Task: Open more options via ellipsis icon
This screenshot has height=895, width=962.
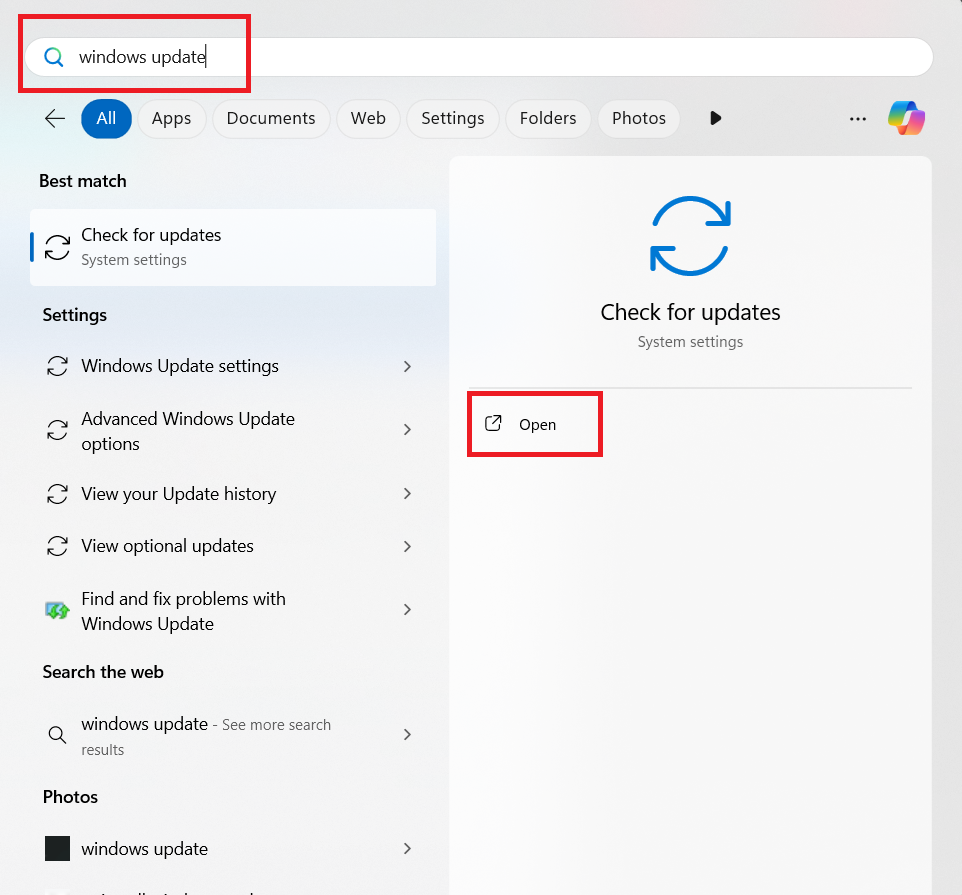Action: pyautogui.click(x=857, y=118)
